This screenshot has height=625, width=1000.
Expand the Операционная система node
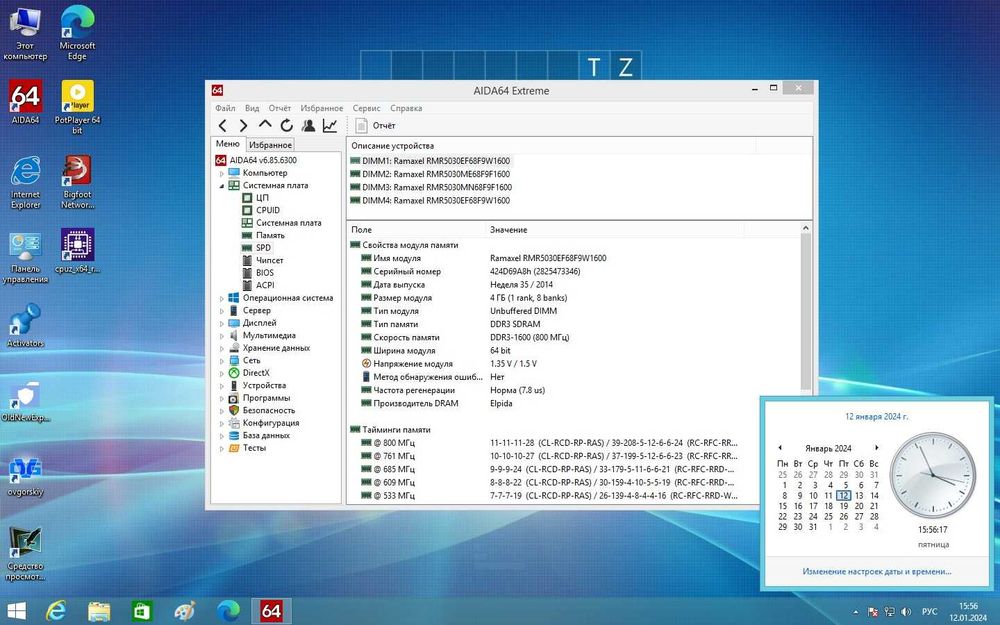coord(222,298)
